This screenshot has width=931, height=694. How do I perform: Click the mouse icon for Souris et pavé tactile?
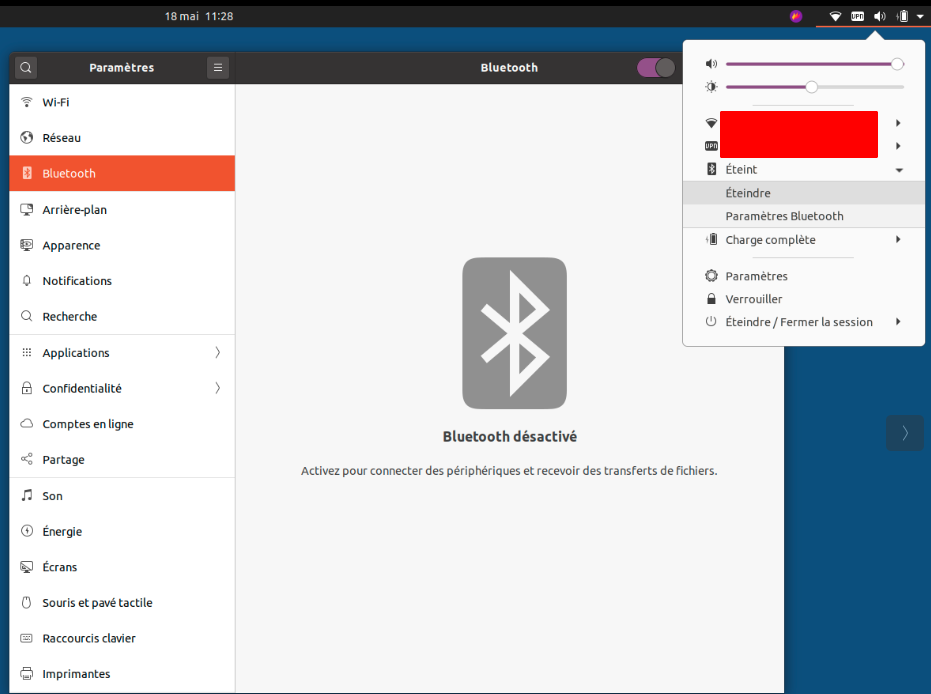27,603
